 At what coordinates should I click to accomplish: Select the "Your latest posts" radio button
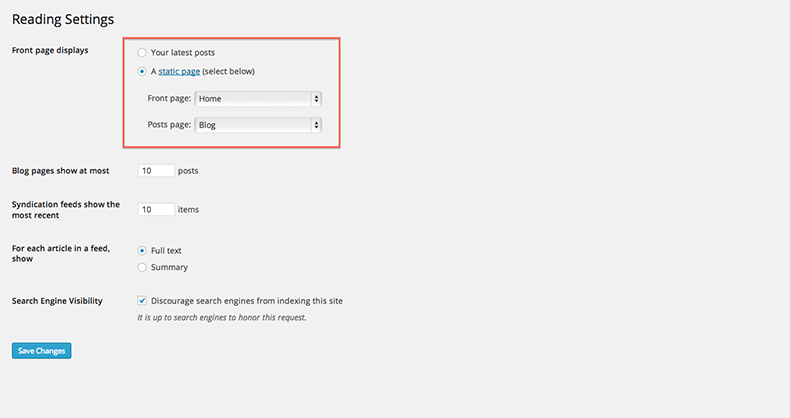click(x=142, y=52)
